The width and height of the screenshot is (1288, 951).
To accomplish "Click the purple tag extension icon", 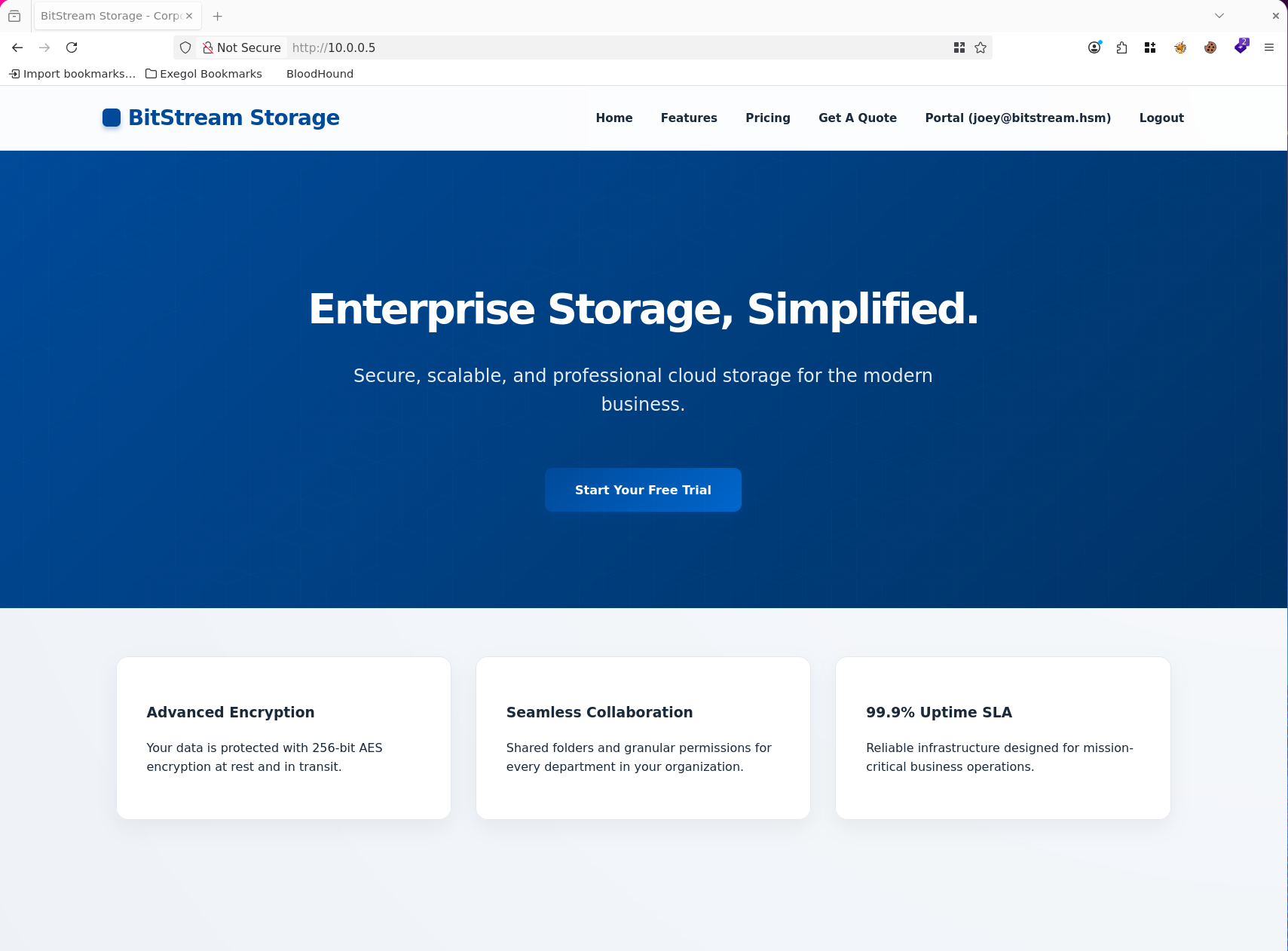I will [x=1241, y=47].
